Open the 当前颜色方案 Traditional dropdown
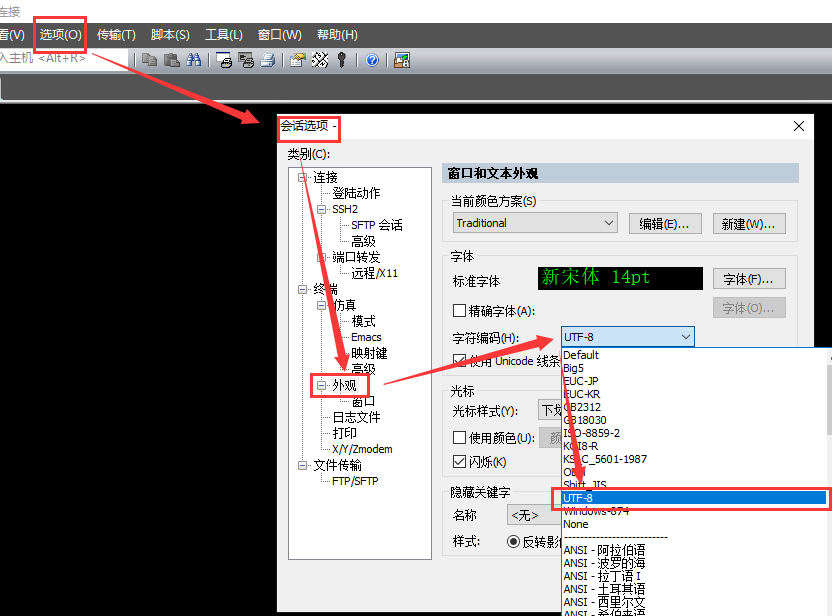The height and width of the screenshot is (616, 832). click(x=535, y=223)
